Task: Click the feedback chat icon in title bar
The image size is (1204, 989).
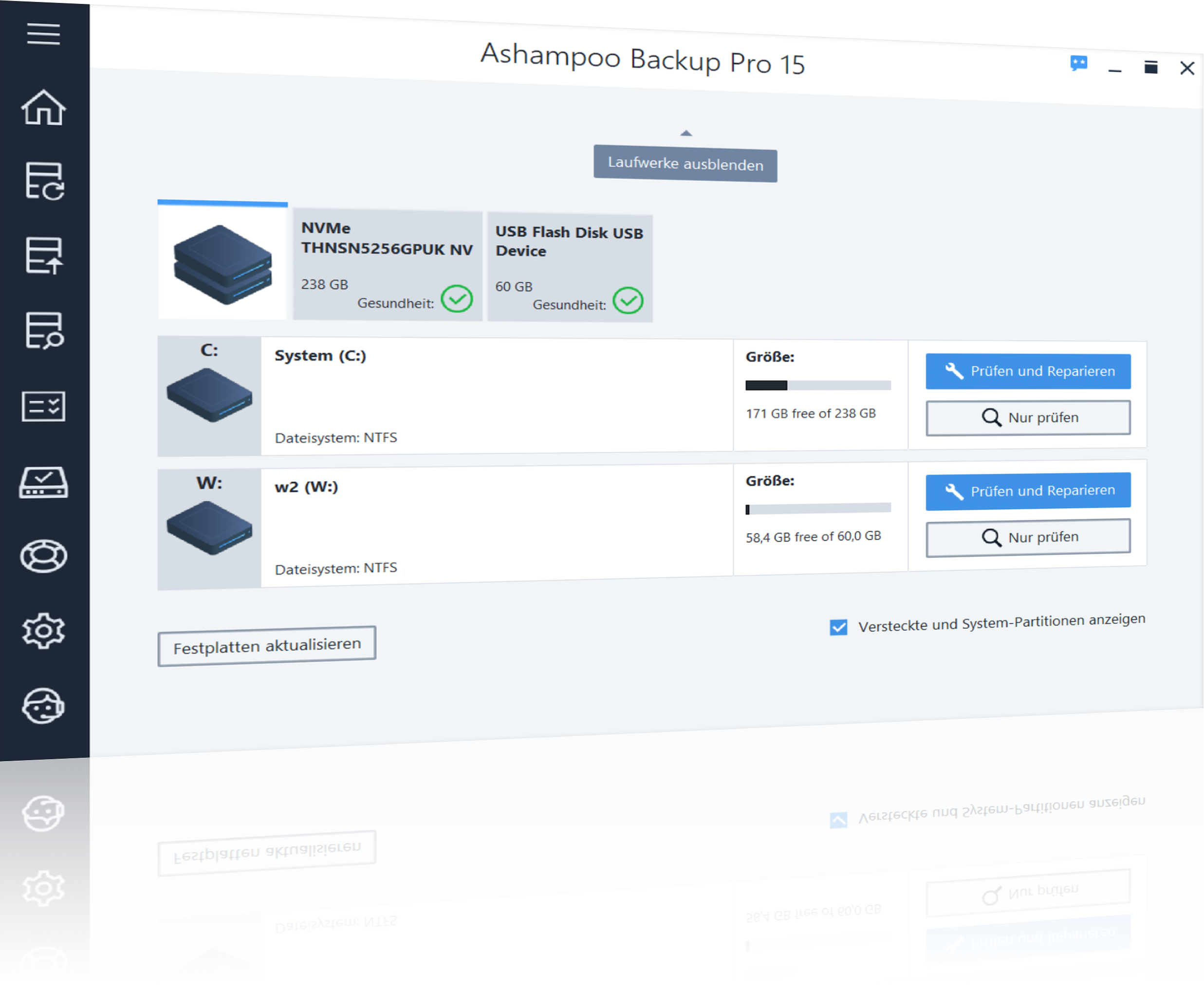Action: pos(1079,64)
